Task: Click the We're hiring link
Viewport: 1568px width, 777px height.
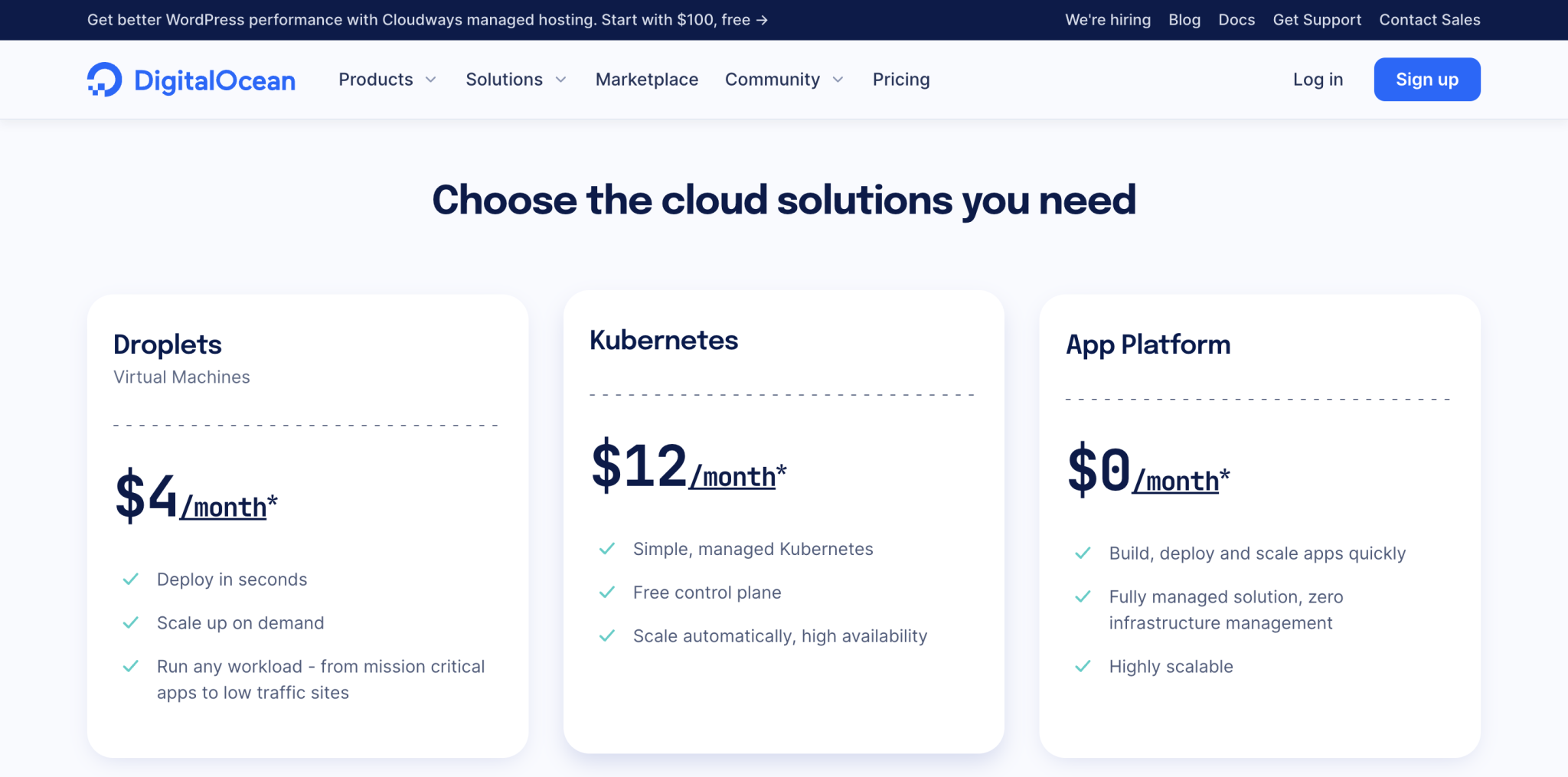Action: tap(1107, 20)
